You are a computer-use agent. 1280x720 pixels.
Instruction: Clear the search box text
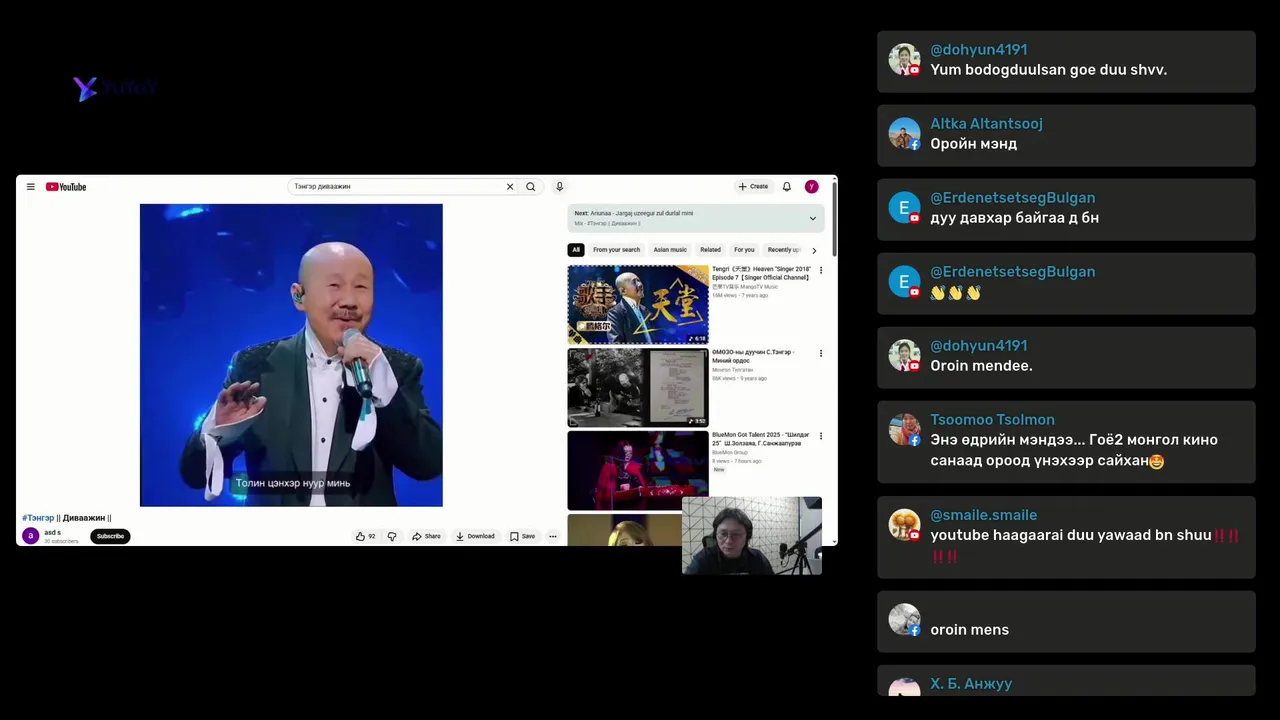(510, 187)
